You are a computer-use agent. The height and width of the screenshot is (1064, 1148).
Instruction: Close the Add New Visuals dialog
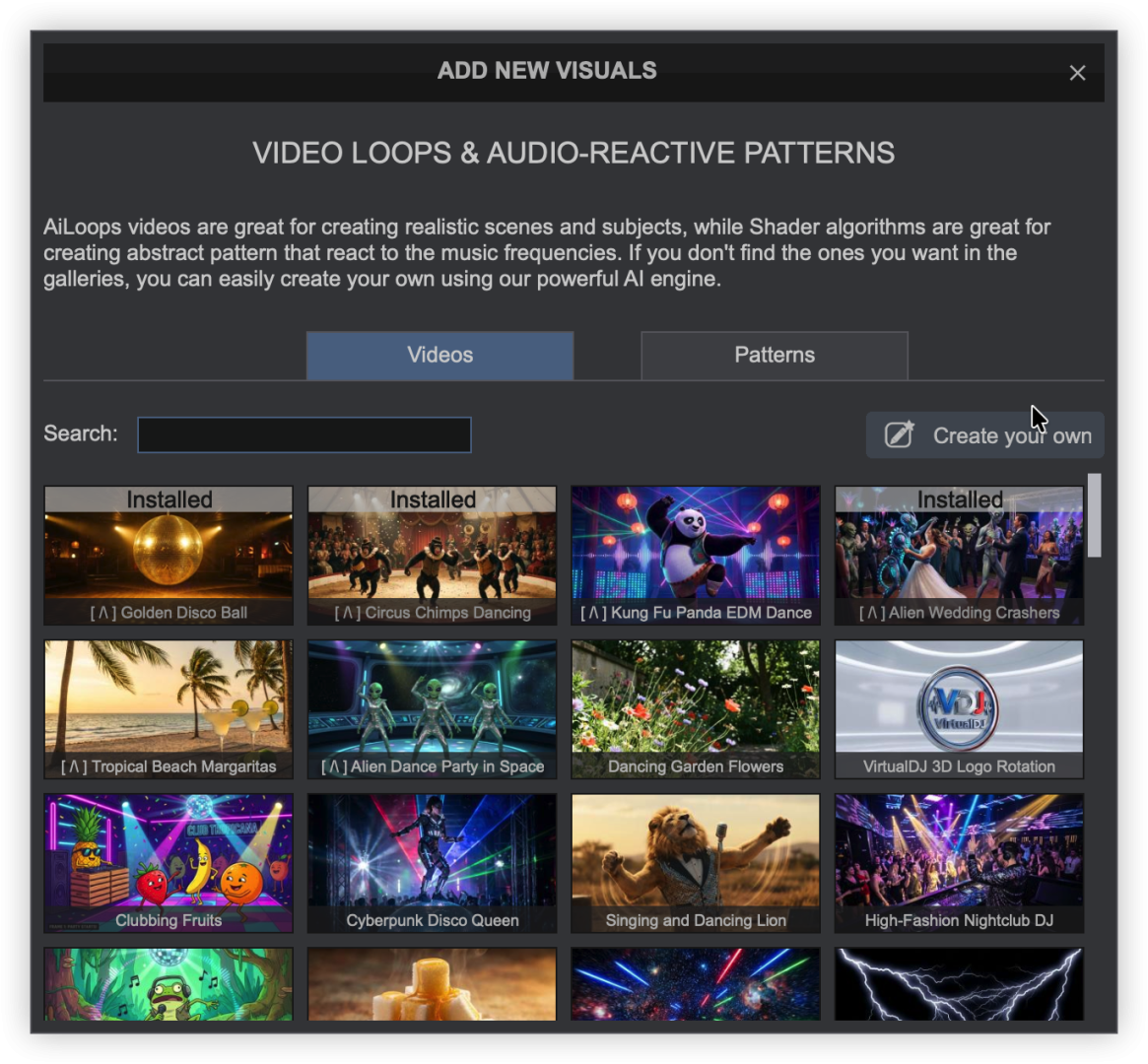[1077, 73]
